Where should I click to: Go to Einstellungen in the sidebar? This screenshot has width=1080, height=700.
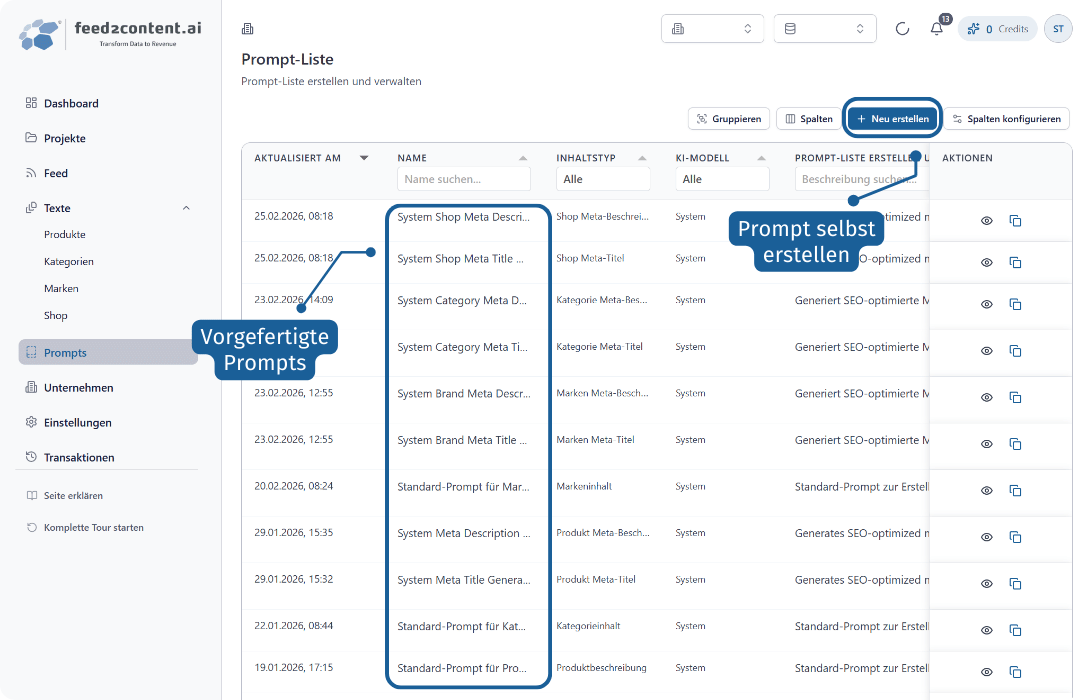[77, 422]
